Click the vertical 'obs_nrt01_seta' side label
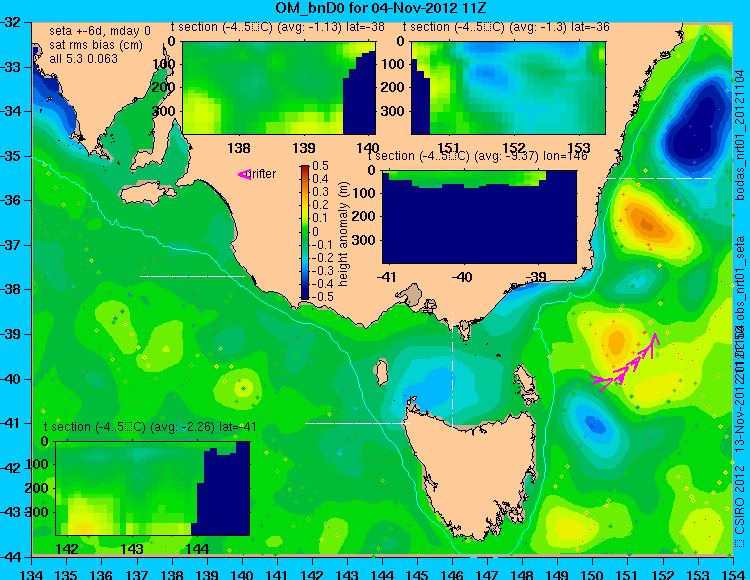750x580 pixels. click(740, 275)
